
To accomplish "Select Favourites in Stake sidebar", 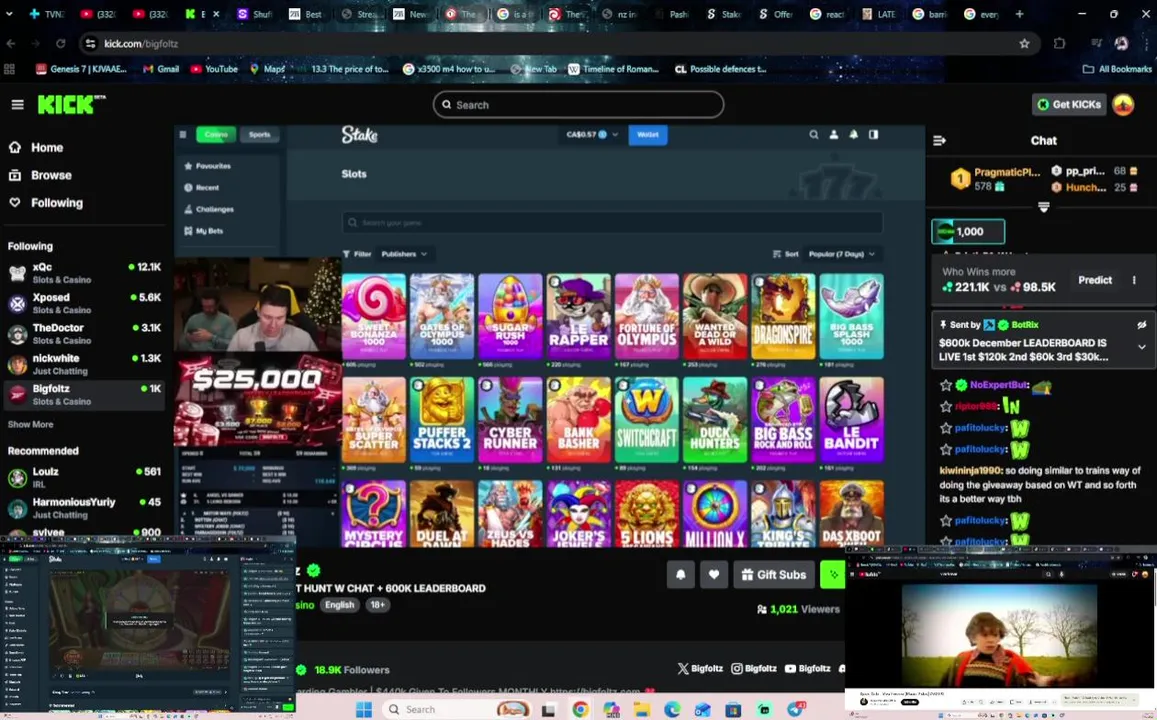I will pos(207,166).
